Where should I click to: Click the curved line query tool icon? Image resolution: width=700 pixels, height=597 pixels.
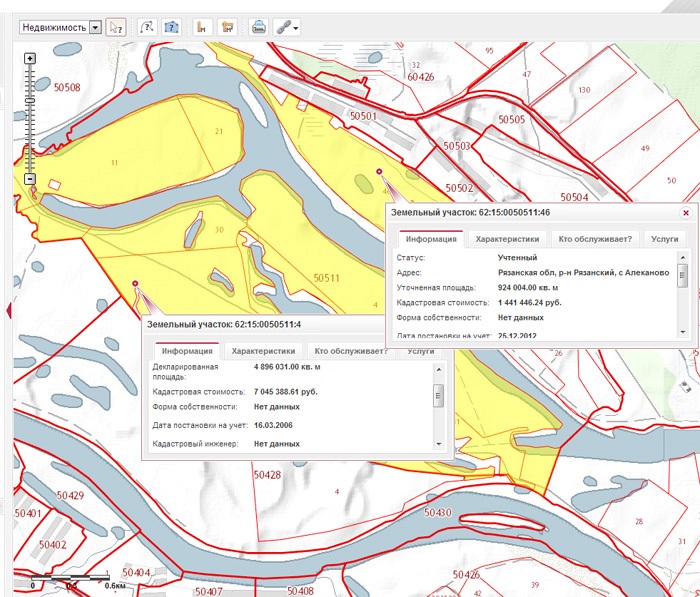pyautogui.click(x=147, y=27)
